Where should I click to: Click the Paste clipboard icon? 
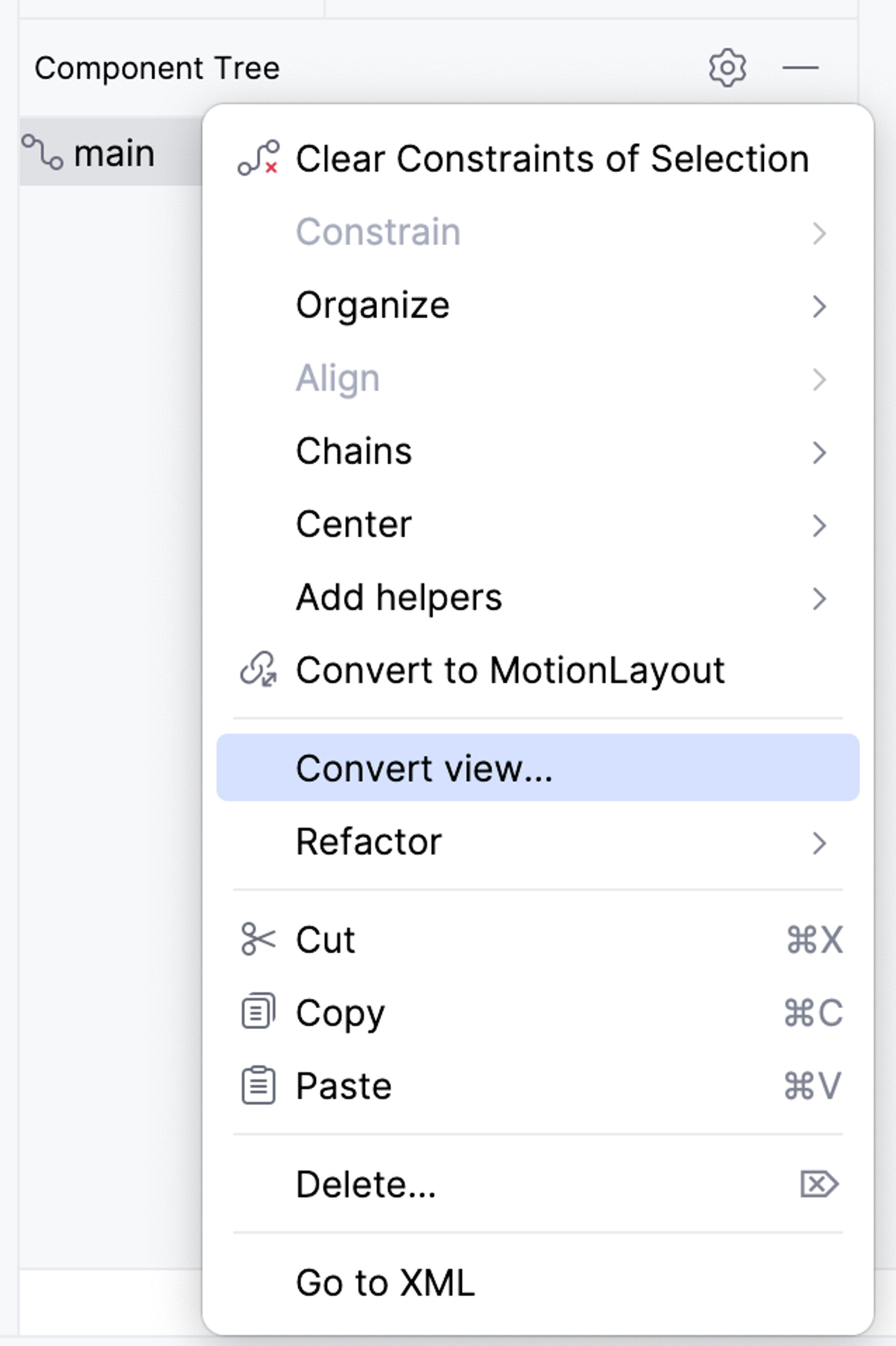[258, 1085]
